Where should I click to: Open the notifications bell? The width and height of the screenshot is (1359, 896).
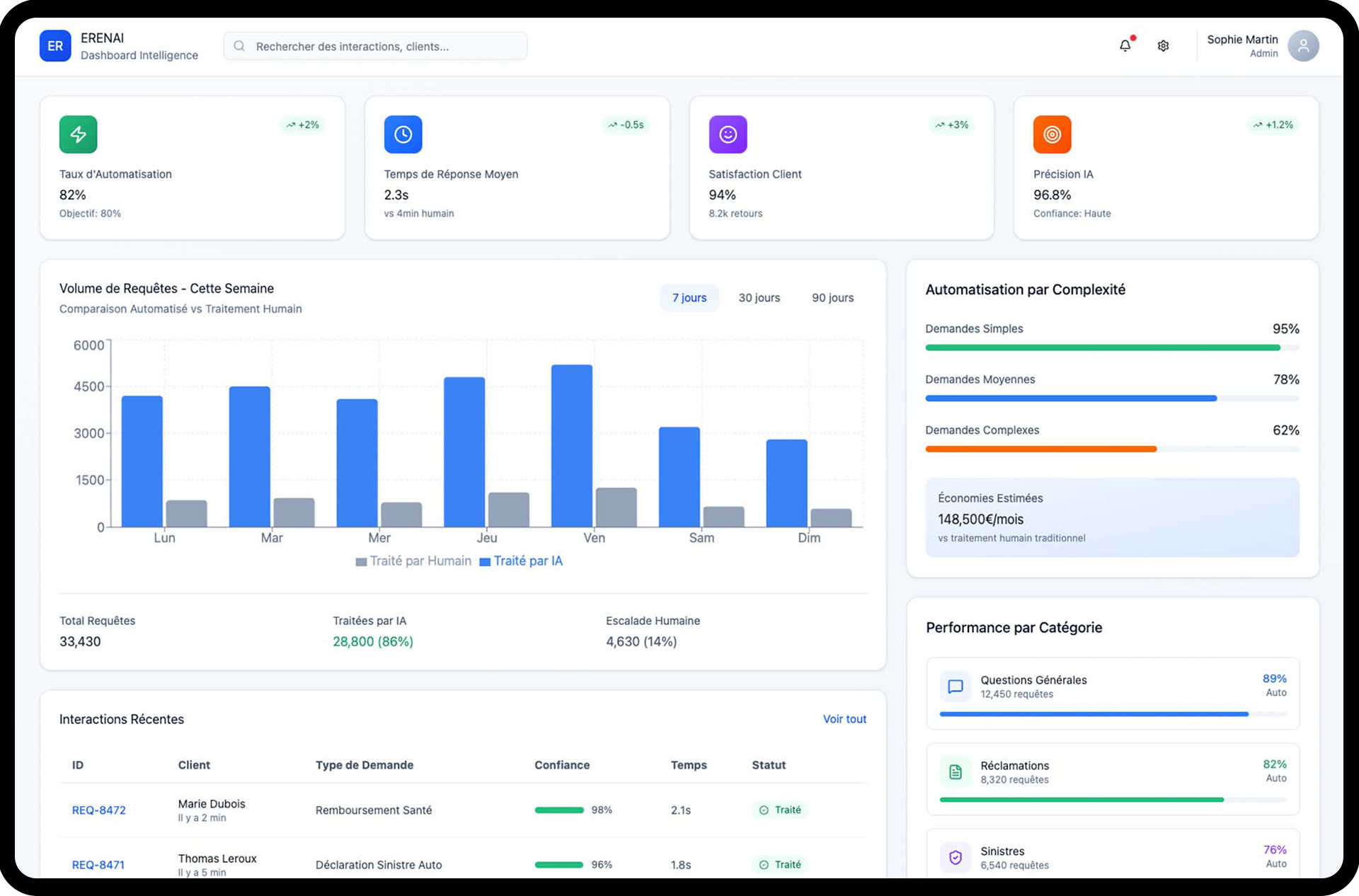[1125, 46]
